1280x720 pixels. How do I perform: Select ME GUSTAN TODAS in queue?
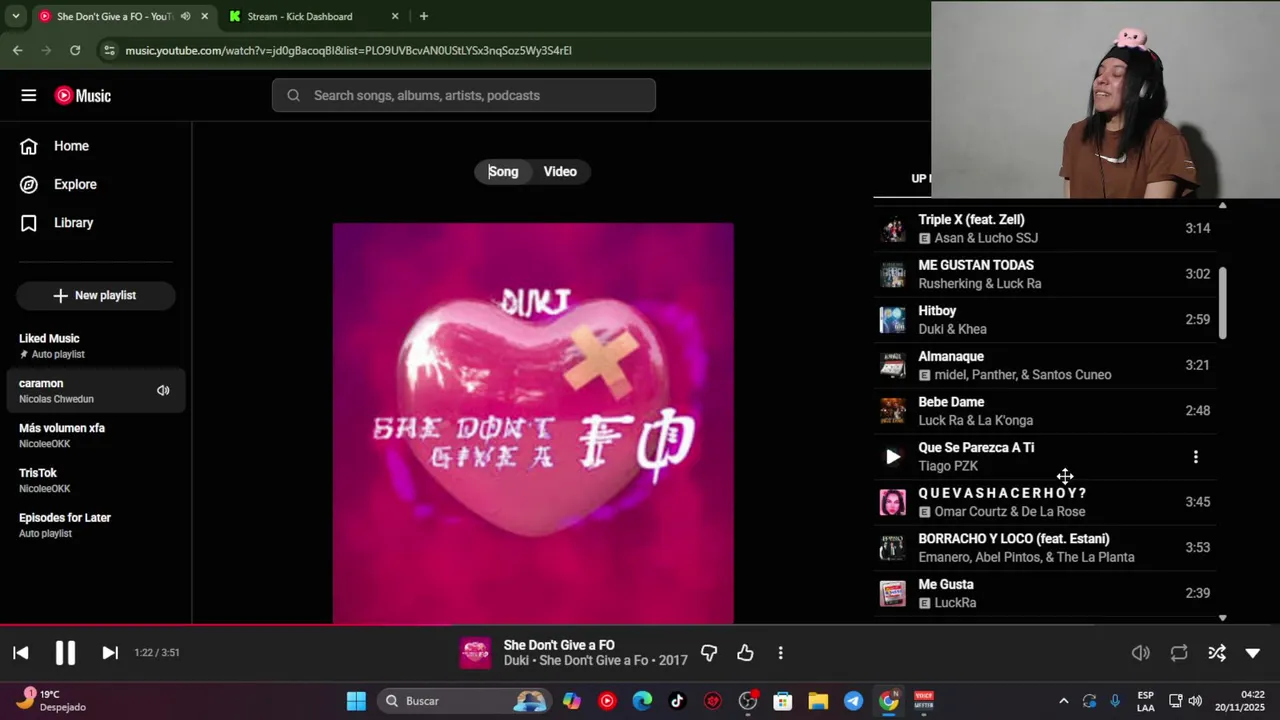1045,274
